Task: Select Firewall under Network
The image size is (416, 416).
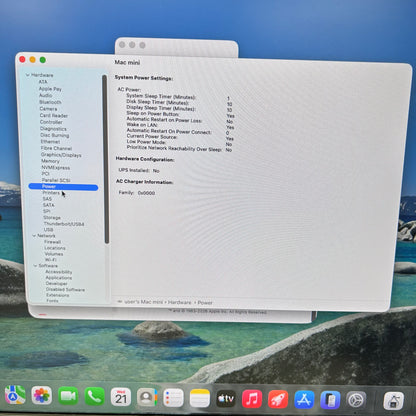Action: click(x=52, y=242)
